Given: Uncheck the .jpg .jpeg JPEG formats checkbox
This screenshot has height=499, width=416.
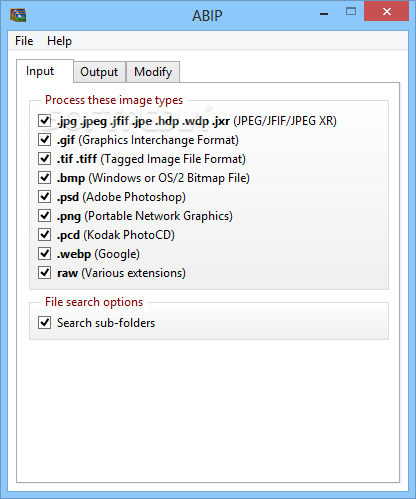Looking at the screenshot, I should tap(44, 121).
